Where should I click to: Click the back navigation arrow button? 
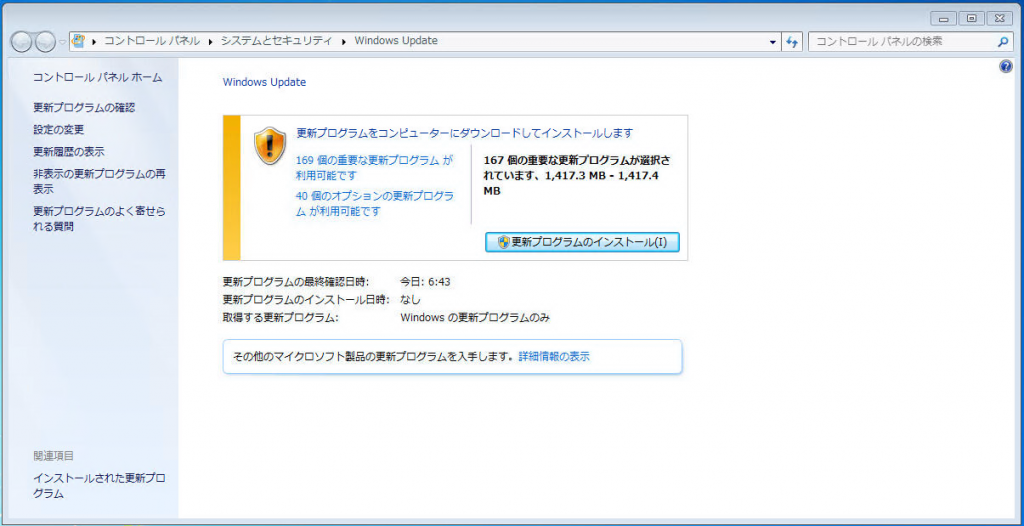(22, 42)
